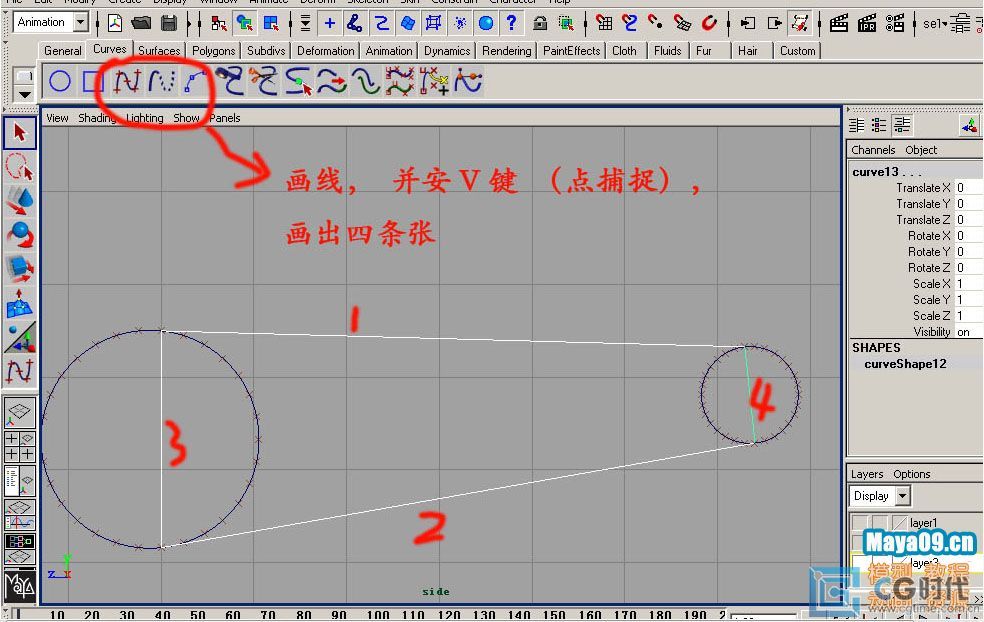Open the viewport Shading menu
This screenshot has height=622, width=984.
tap(97, 118)
